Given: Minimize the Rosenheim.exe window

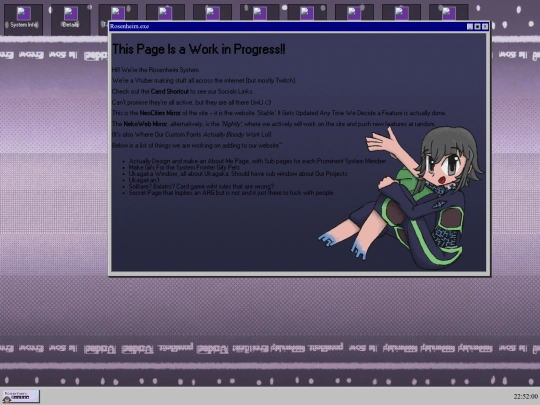Looking at the screenshot, I should click(x=470, y=27).
